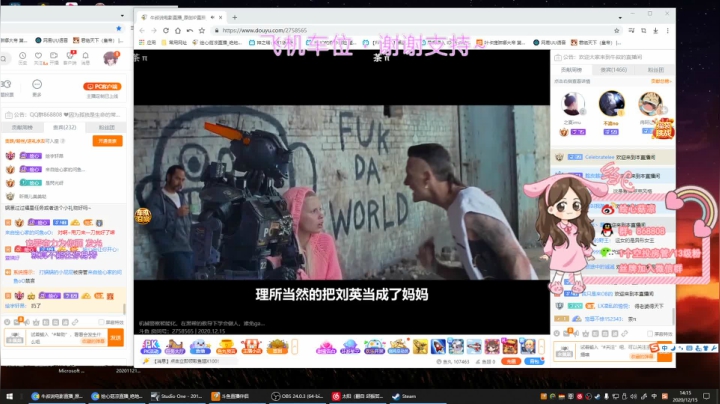Click orange open-noble button in left window
The width and height of the screenshot is (720, 404).
click(x=107, y=141)
